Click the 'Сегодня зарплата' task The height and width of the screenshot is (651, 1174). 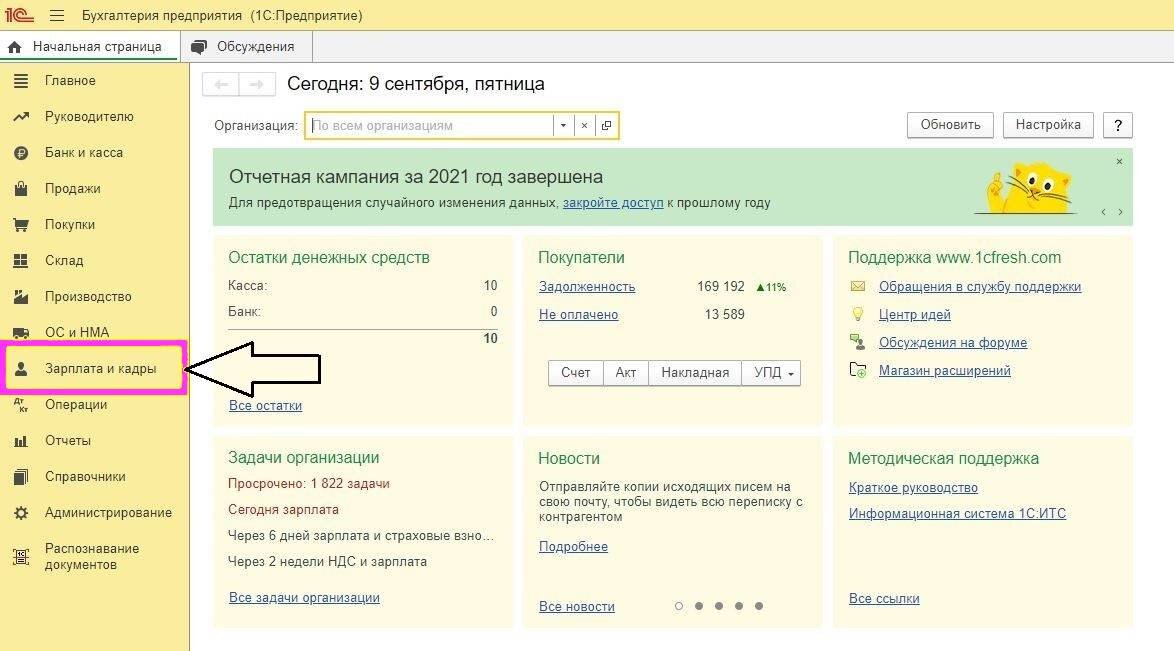[x=284, y=509]
